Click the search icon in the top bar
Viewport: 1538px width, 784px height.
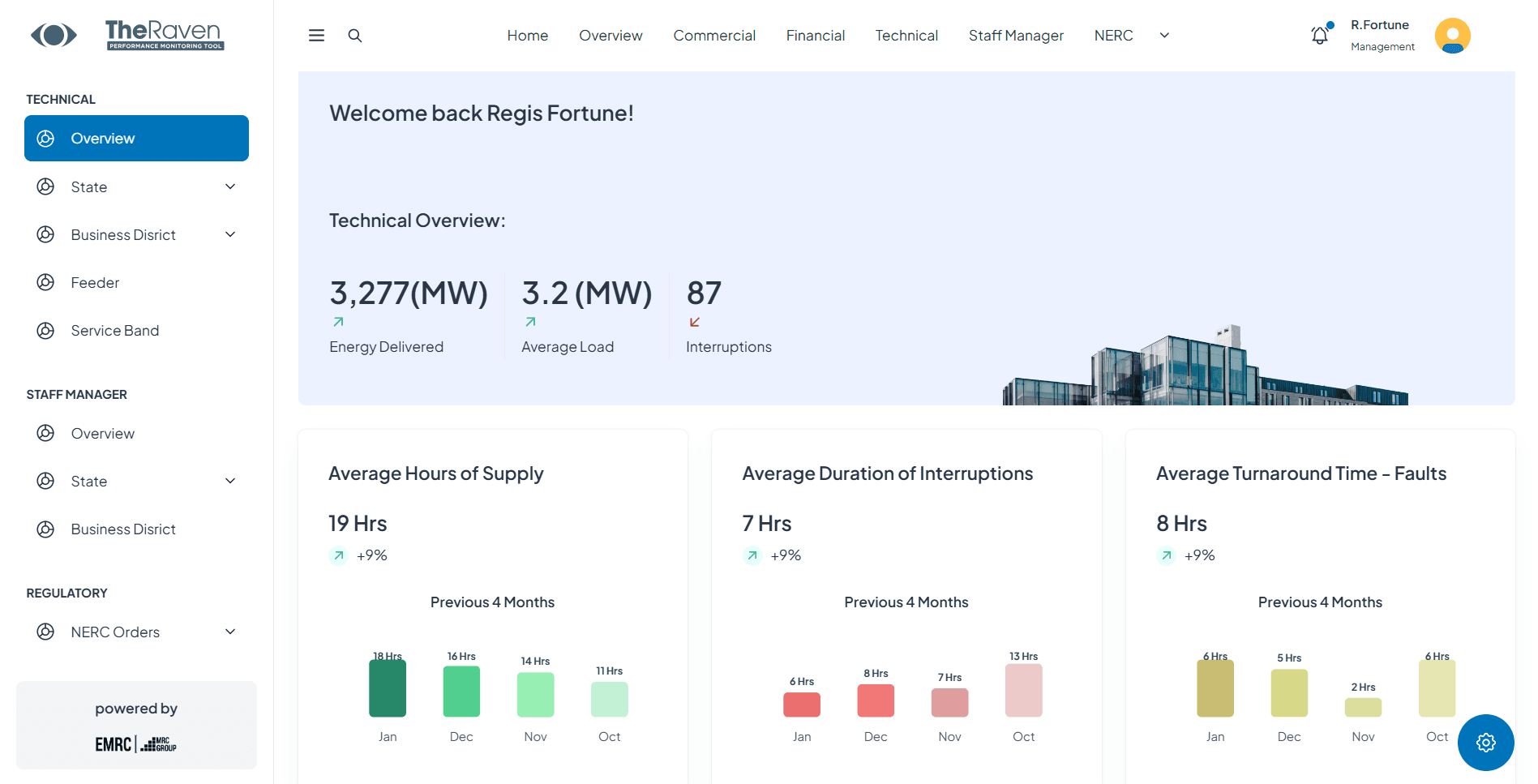click(354, 35)
